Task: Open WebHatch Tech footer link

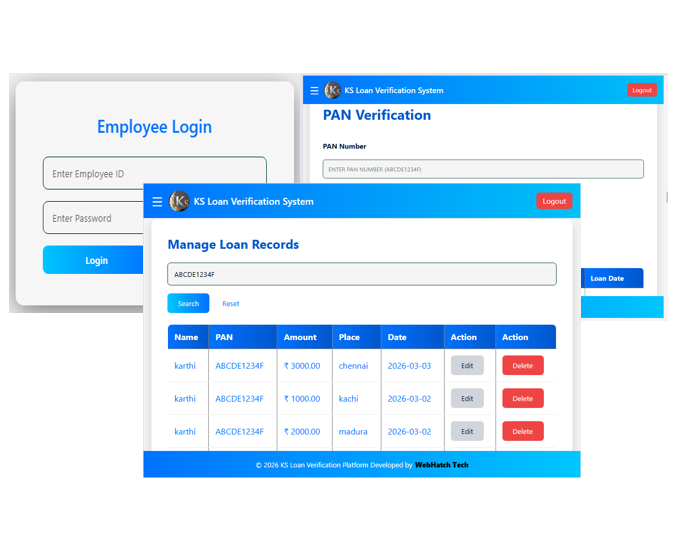Action: click(441, 465)
